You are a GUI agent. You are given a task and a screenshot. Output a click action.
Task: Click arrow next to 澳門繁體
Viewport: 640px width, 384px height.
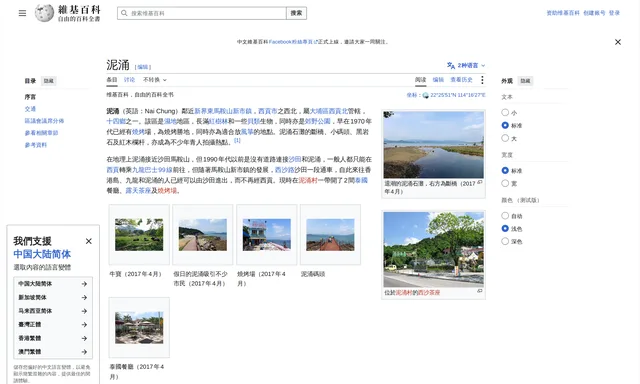(x=84, y=352)
